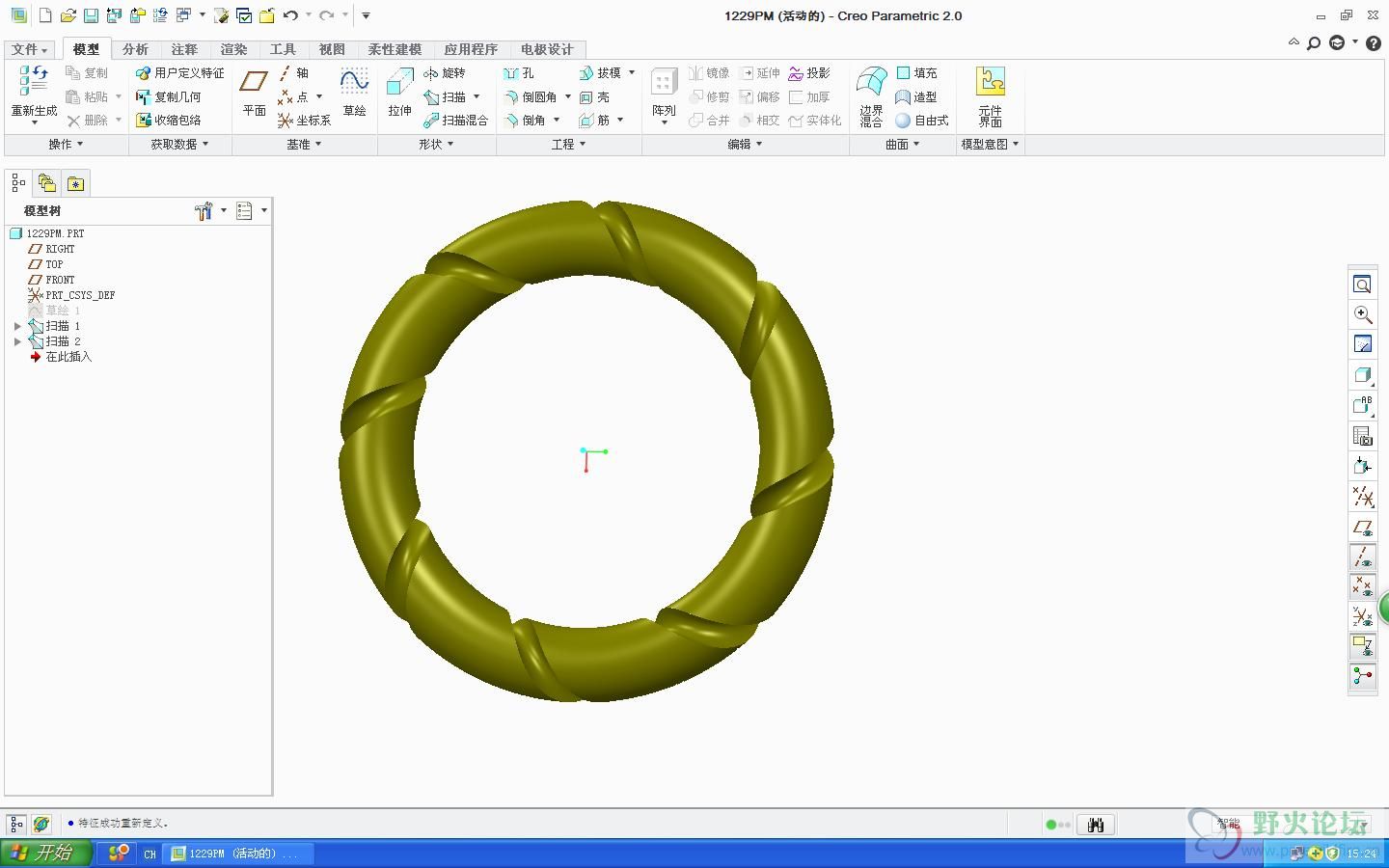Select the Swept Blend (扫描混合) tool
Viewport: 1389px width, 868px height.
455,121
